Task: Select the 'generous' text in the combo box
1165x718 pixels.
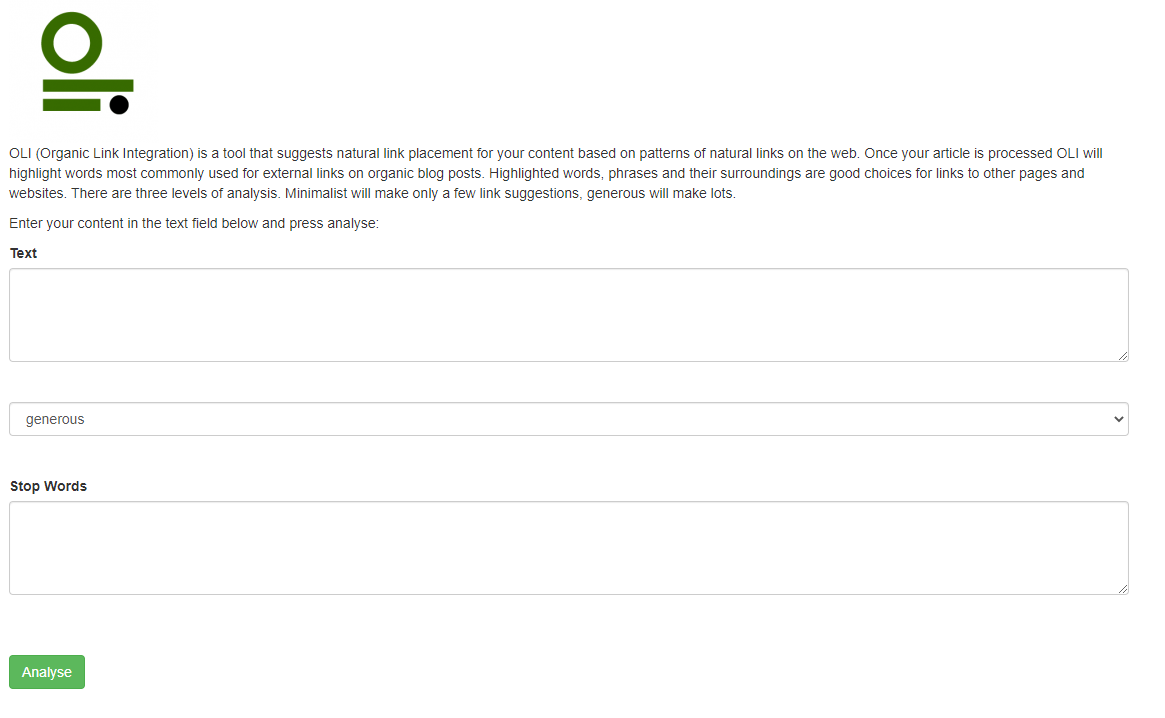Action: point(55,419)
